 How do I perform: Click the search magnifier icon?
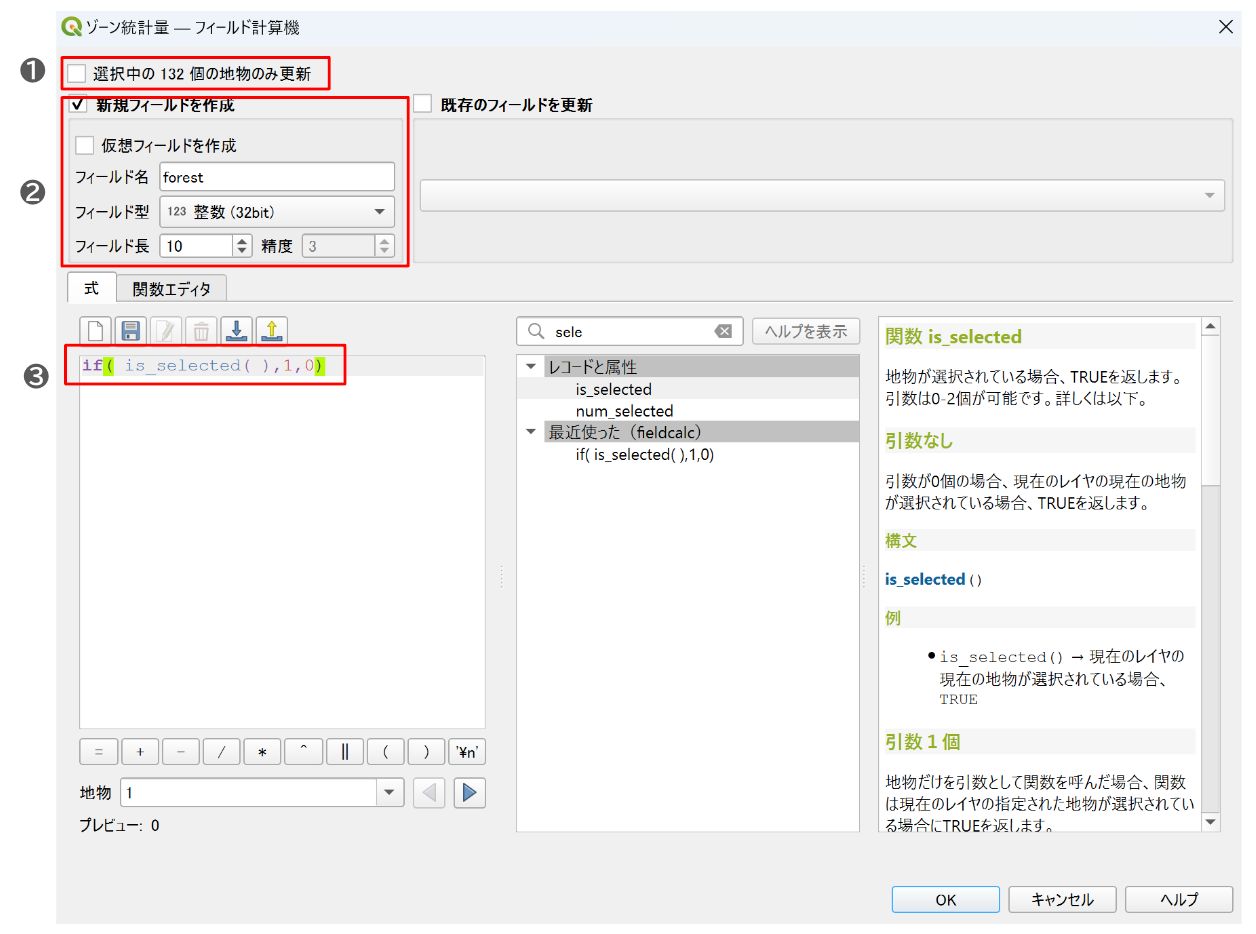(x=536, y=332)
